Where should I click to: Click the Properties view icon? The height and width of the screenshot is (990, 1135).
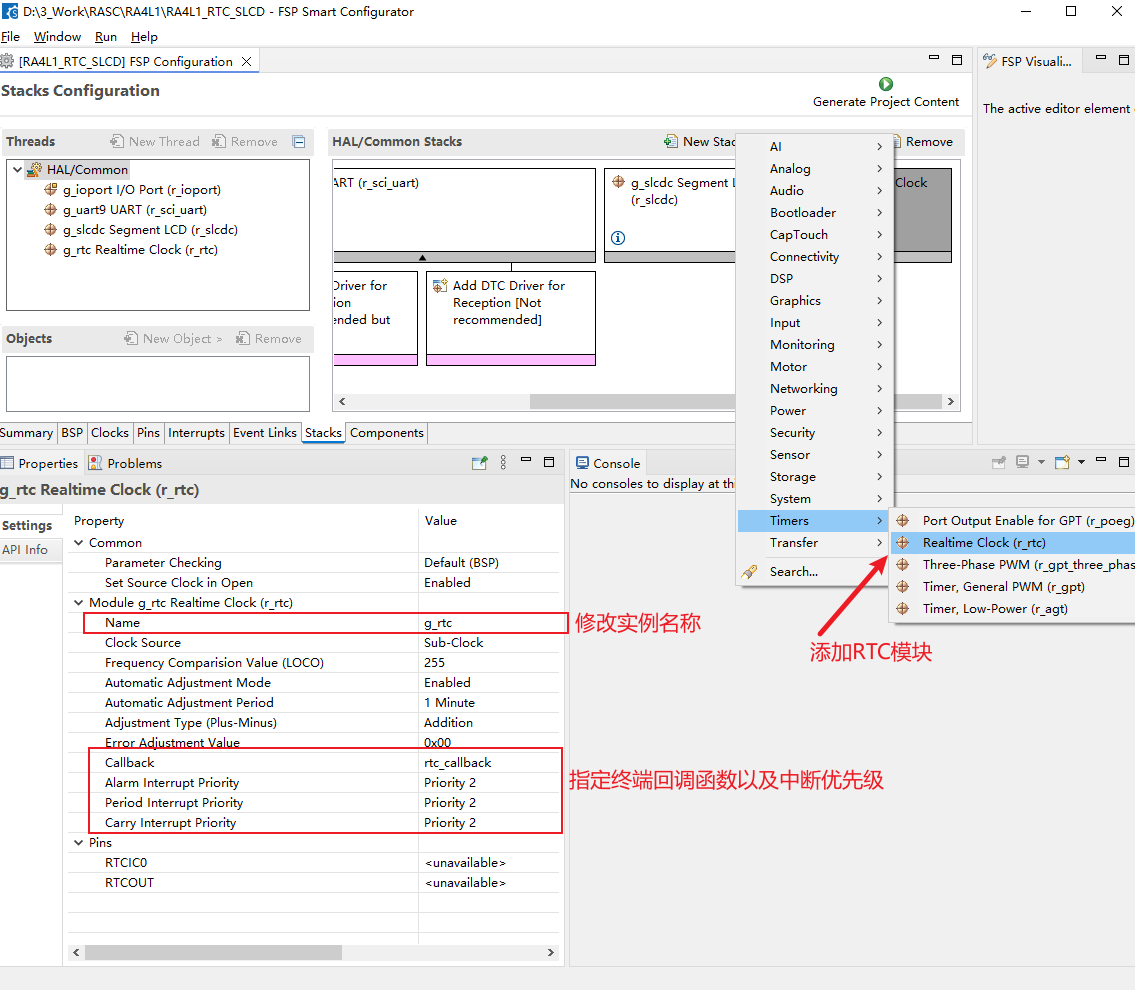click(x=7, y=462)
